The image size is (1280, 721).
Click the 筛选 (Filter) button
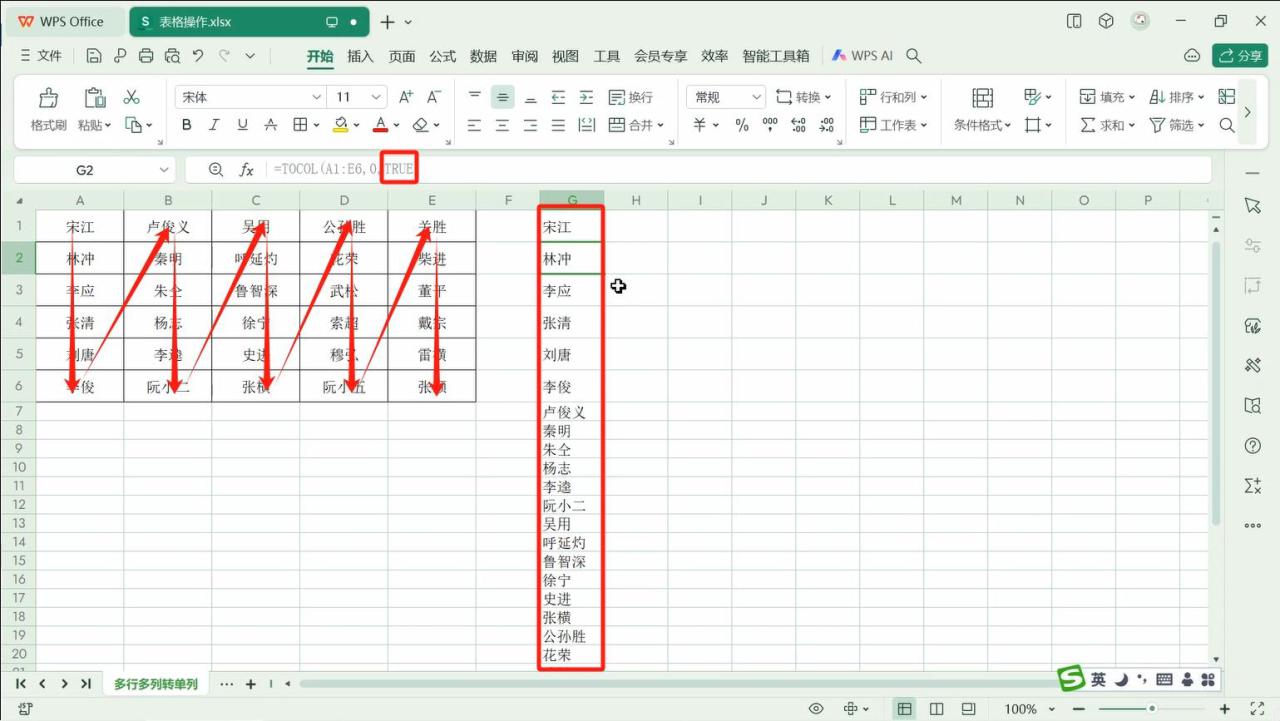pyautogui.click(x=1177, y=125)
